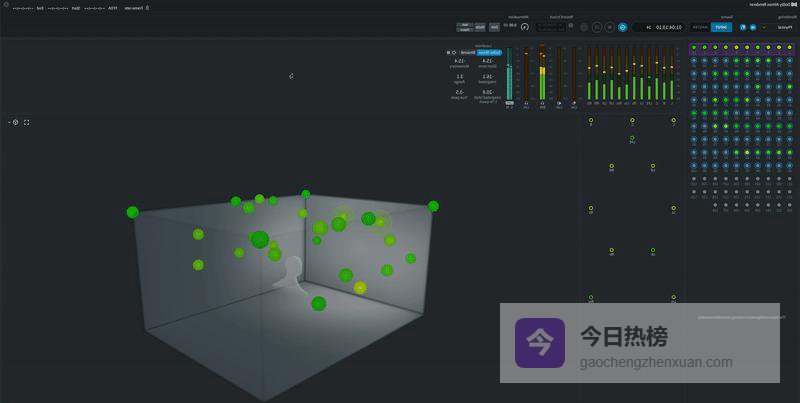Click the first object in the purple bed row
The image size is (800, 403).
coord(787,47)
